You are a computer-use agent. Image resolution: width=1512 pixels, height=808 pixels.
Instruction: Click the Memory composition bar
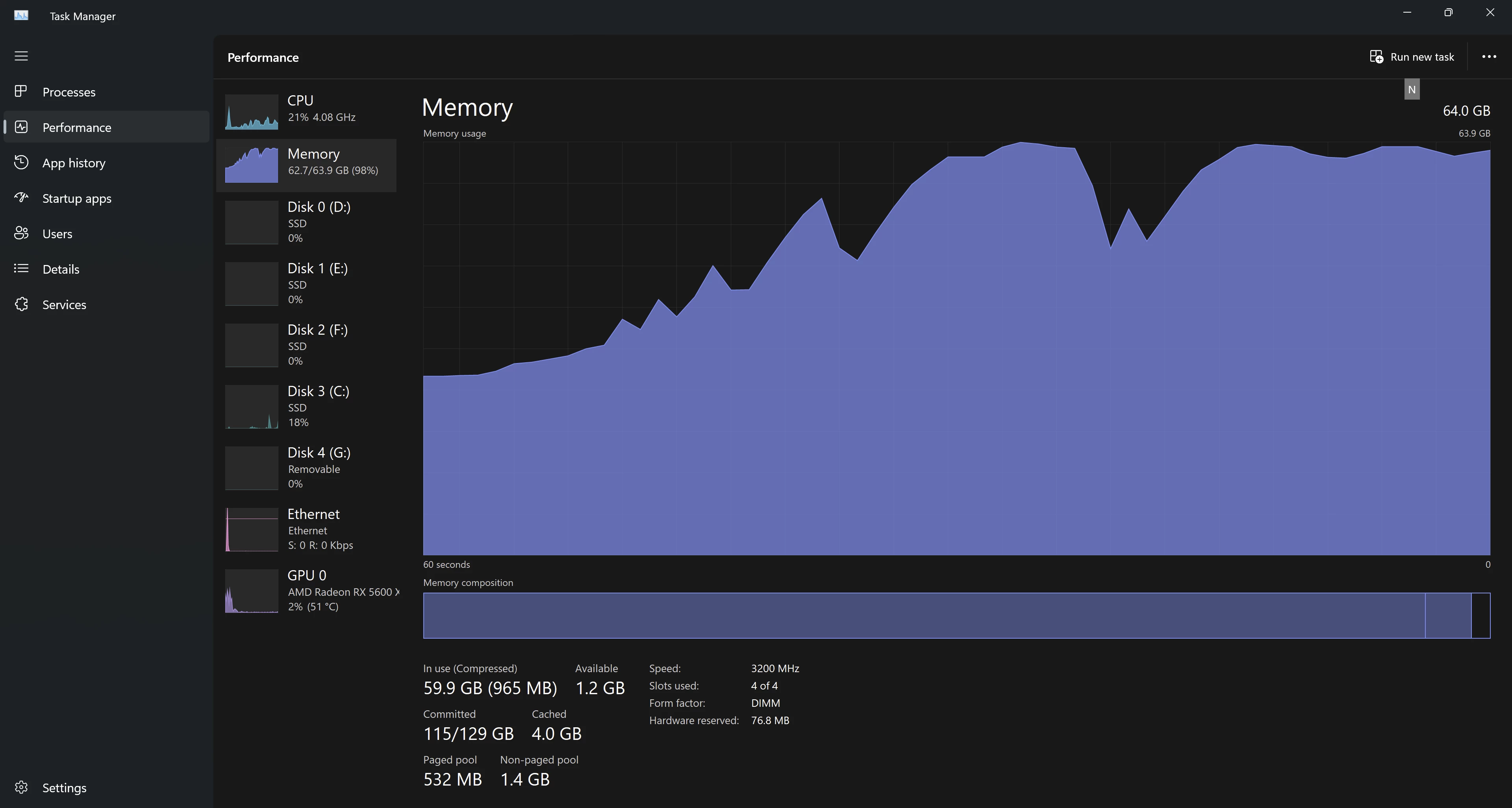point(956,615)
